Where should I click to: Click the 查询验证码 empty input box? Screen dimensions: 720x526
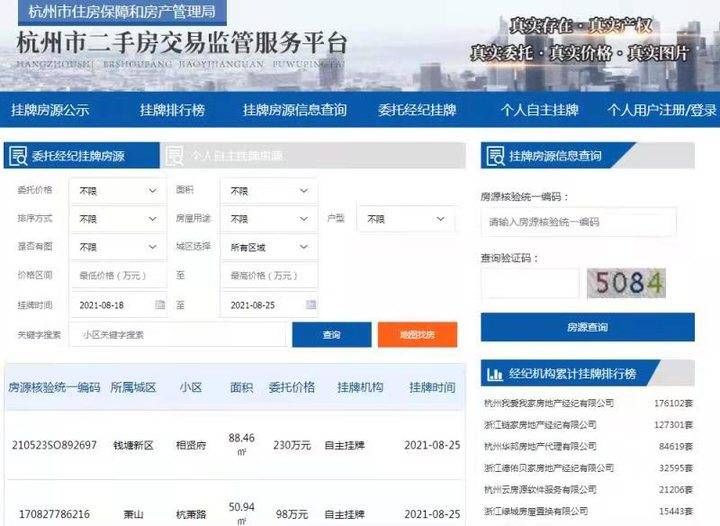click(x=530, y=283)
